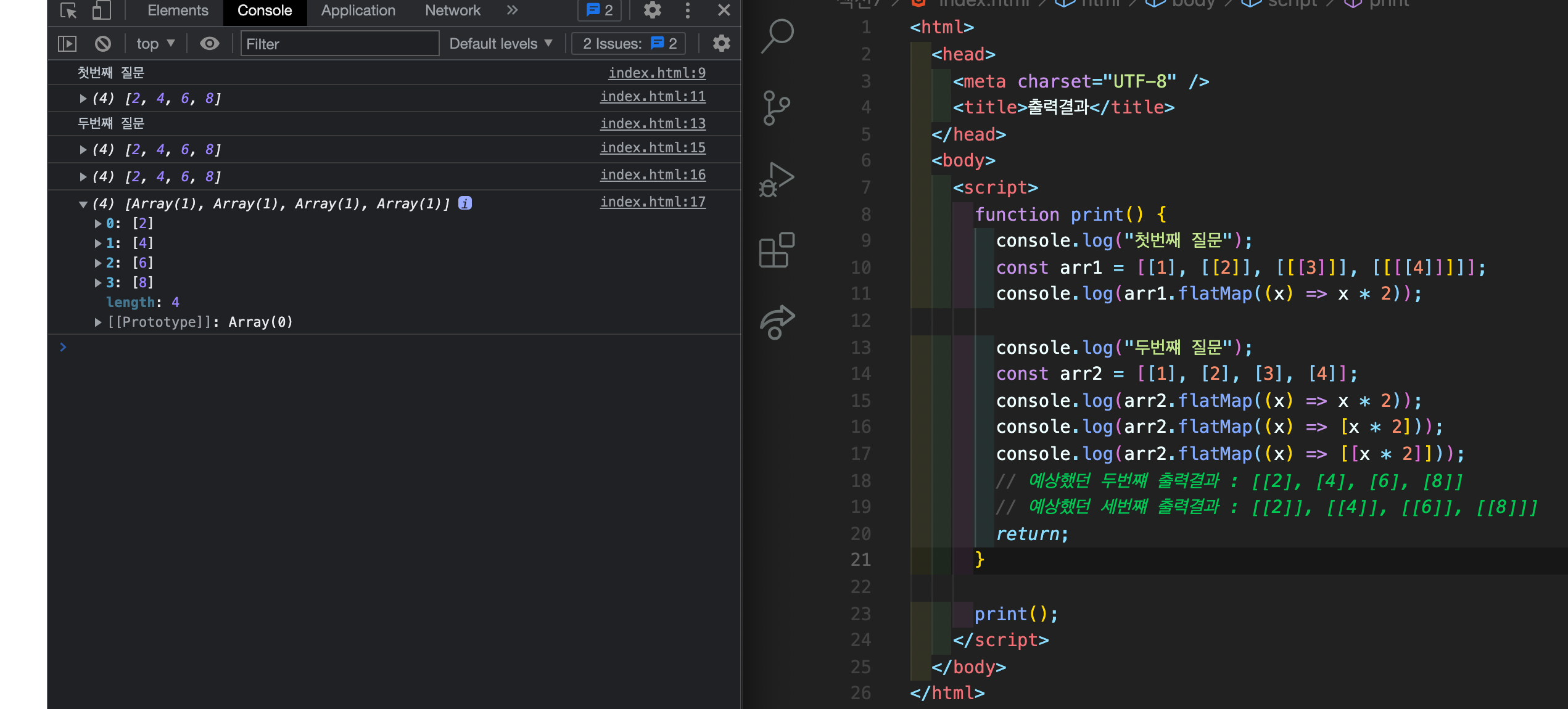The height and width of the screenshot is (709, 1568).
Task: Open VS Code Search from the activity bar
Action: (x=777, y=36)
